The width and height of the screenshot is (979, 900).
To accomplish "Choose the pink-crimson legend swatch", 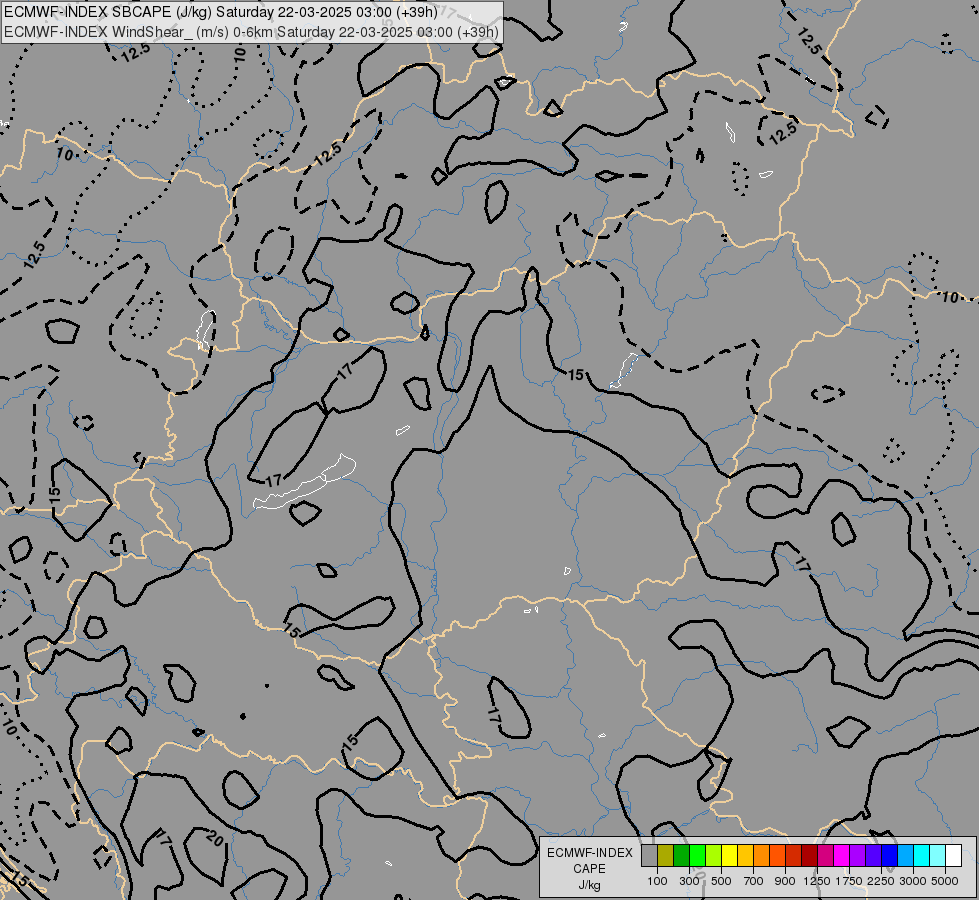I will coord(825,856).
